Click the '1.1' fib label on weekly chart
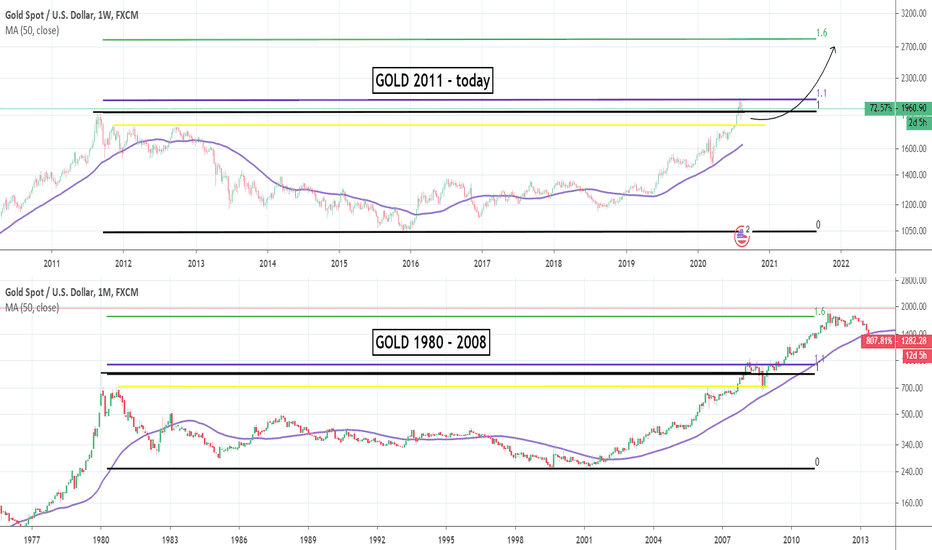Screen dimensions: 932x550 pos(821,93)
